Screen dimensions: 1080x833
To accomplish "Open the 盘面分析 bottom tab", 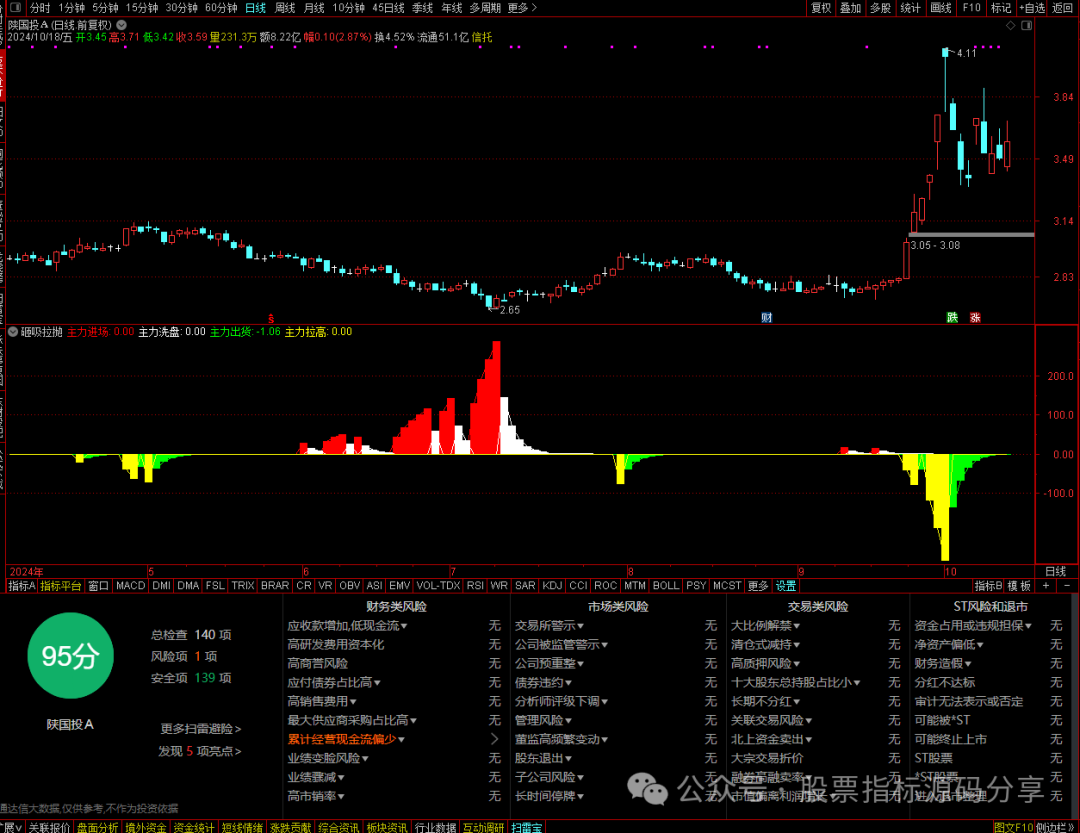I will click(97, 827).
